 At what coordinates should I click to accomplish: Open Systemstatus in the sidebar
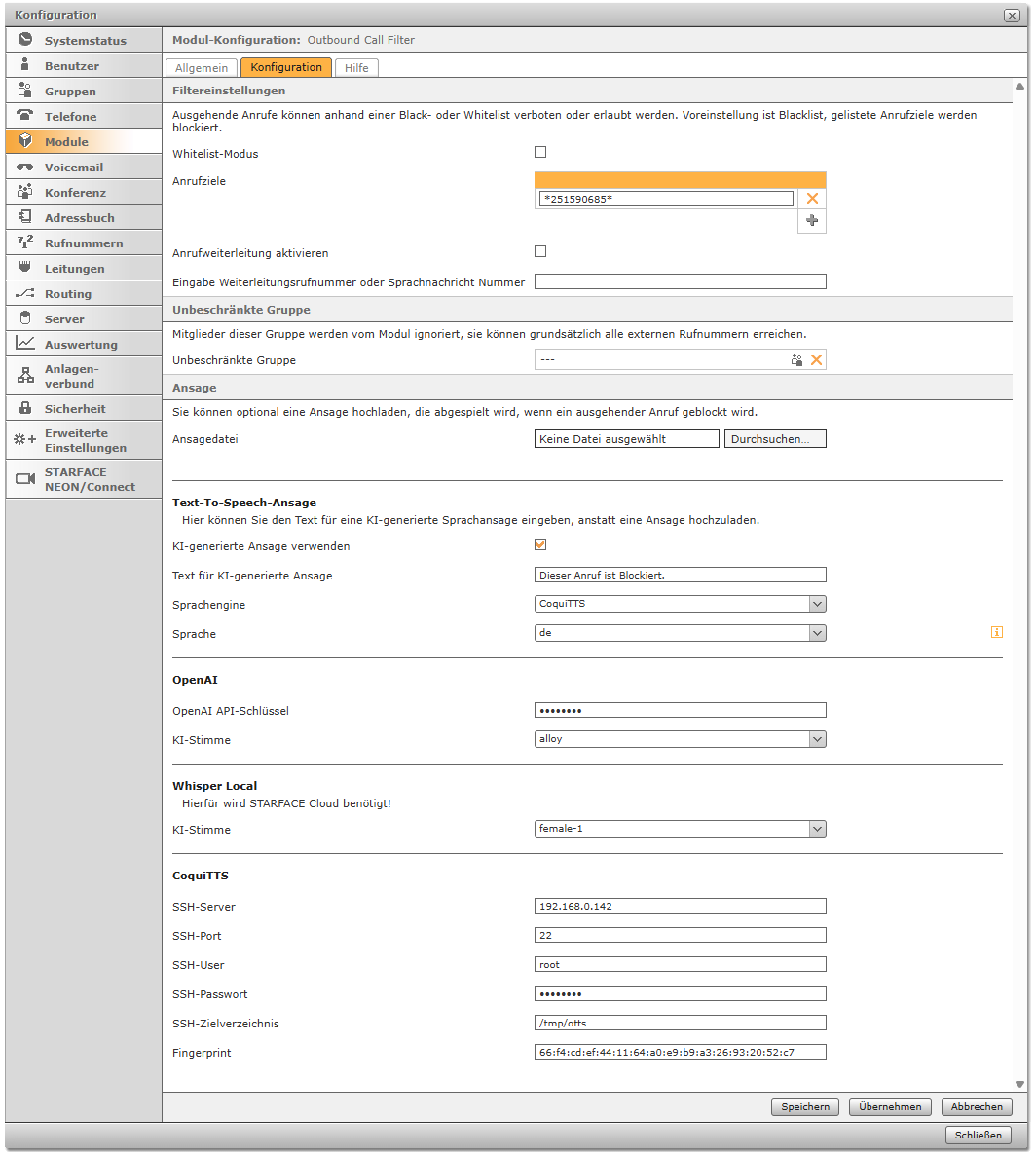click(84, 41)
